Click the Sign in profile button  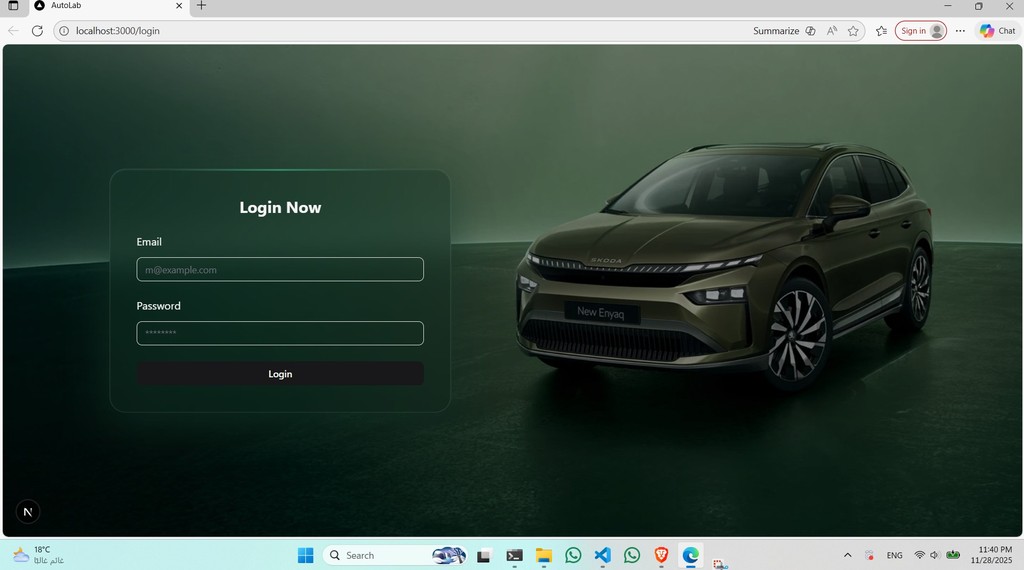[x=920, y=31]
